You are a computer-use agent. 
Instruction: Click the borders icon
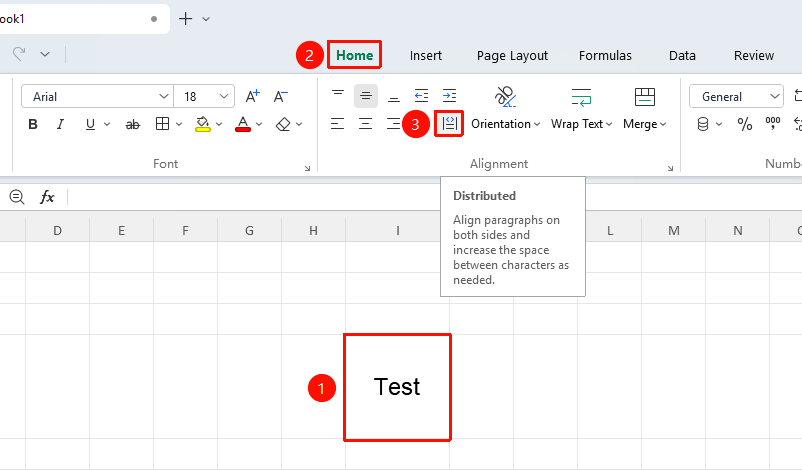pyautogui.click(x=163, y=124)
